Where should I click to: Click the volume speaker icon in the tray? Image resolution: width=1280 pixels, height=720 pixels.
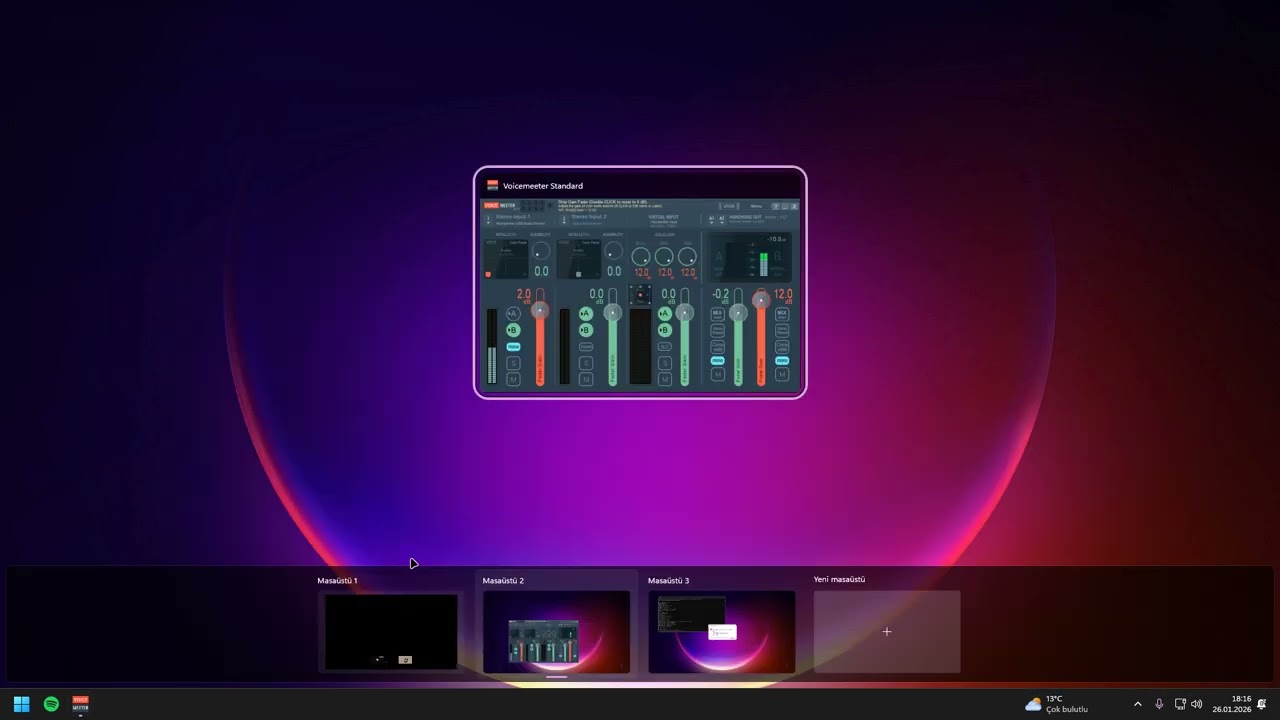(1197, 704)
